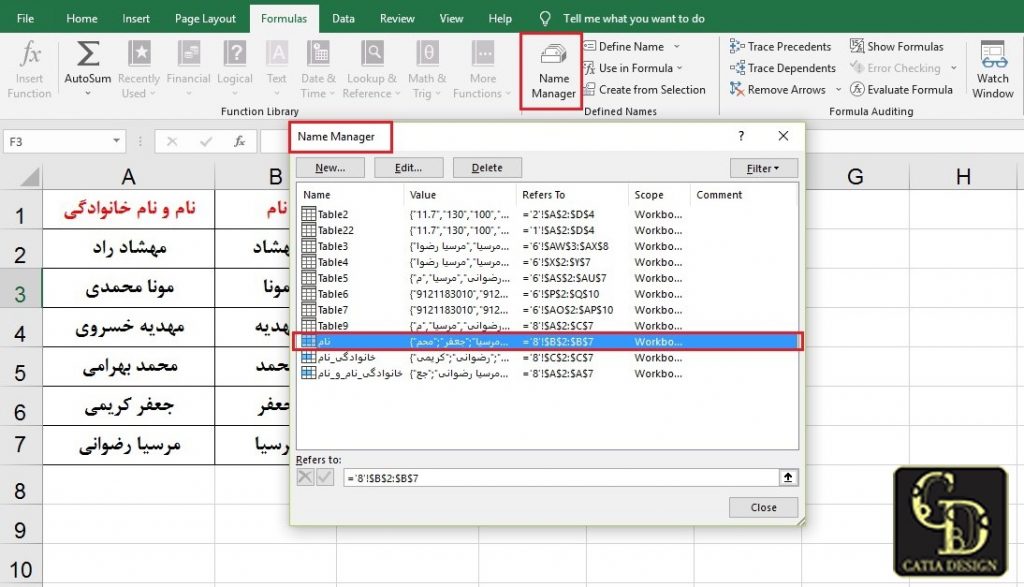Click the formula bar fx icon
This screenshot has height=587, width=1024.
[240, 142]
